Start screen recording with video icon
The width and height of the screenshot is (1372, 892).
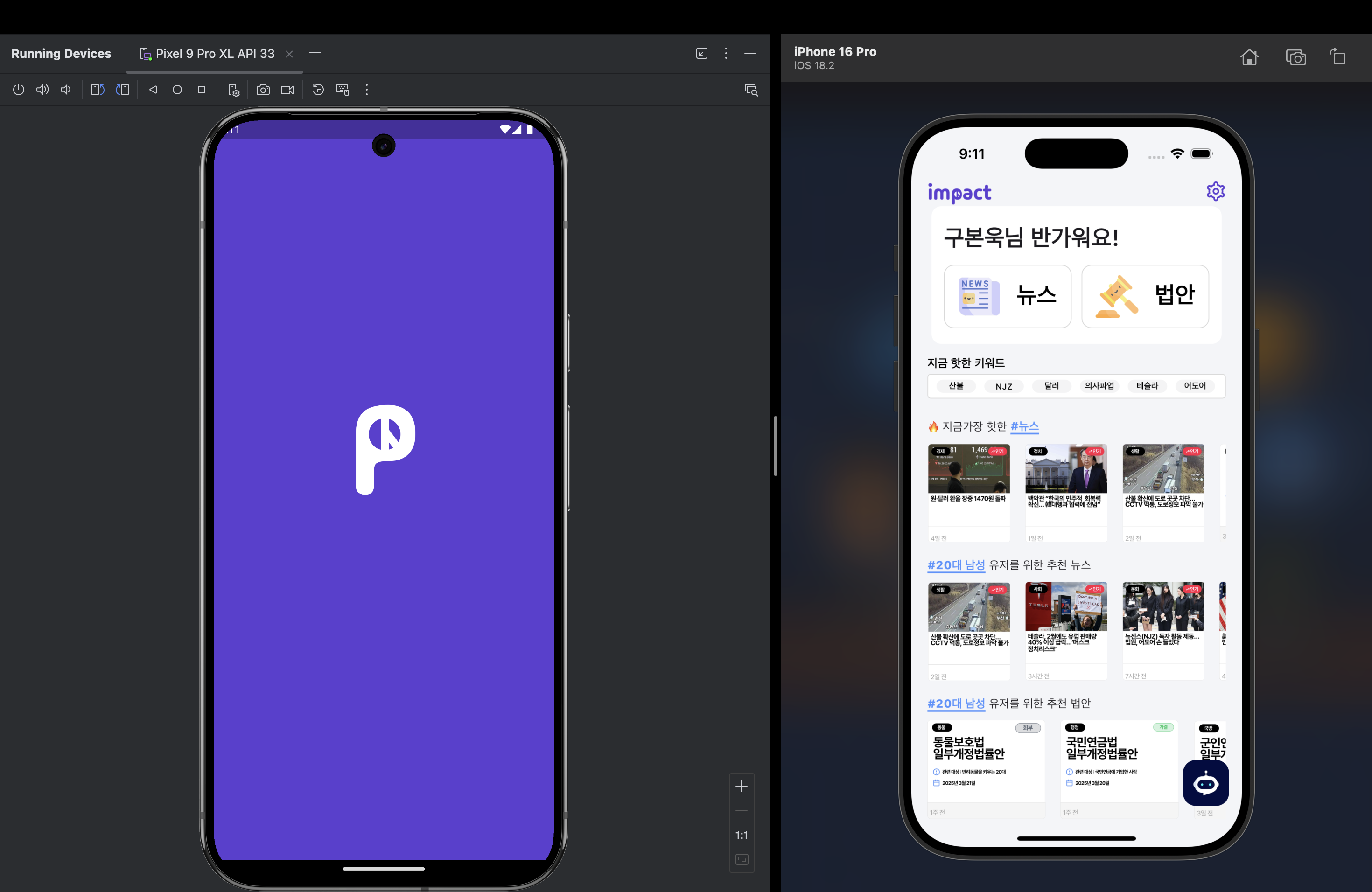coord(287,90)
